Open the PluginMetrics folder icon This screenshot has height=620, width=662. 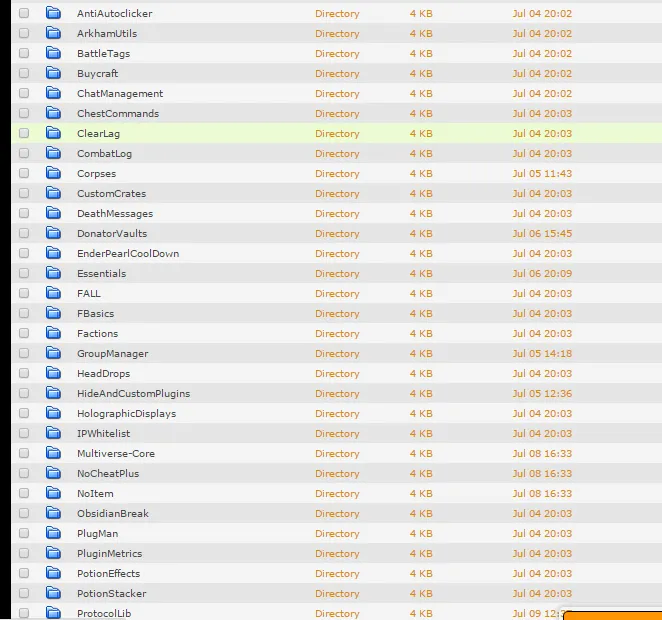[53, 553]
